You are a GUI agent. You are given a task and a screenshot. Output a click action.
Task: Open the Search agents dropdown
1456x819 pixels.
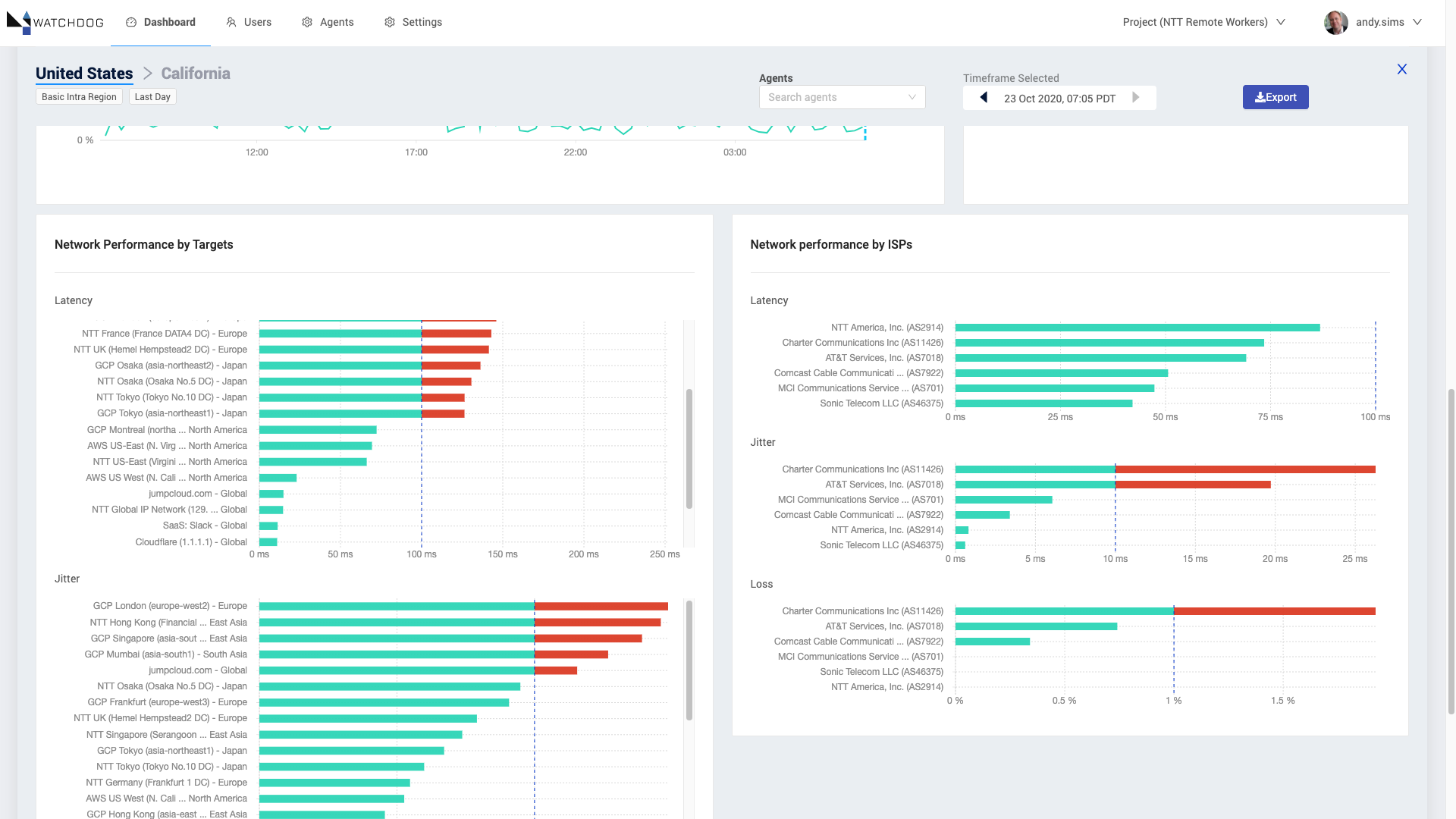(x=842, y=97)
